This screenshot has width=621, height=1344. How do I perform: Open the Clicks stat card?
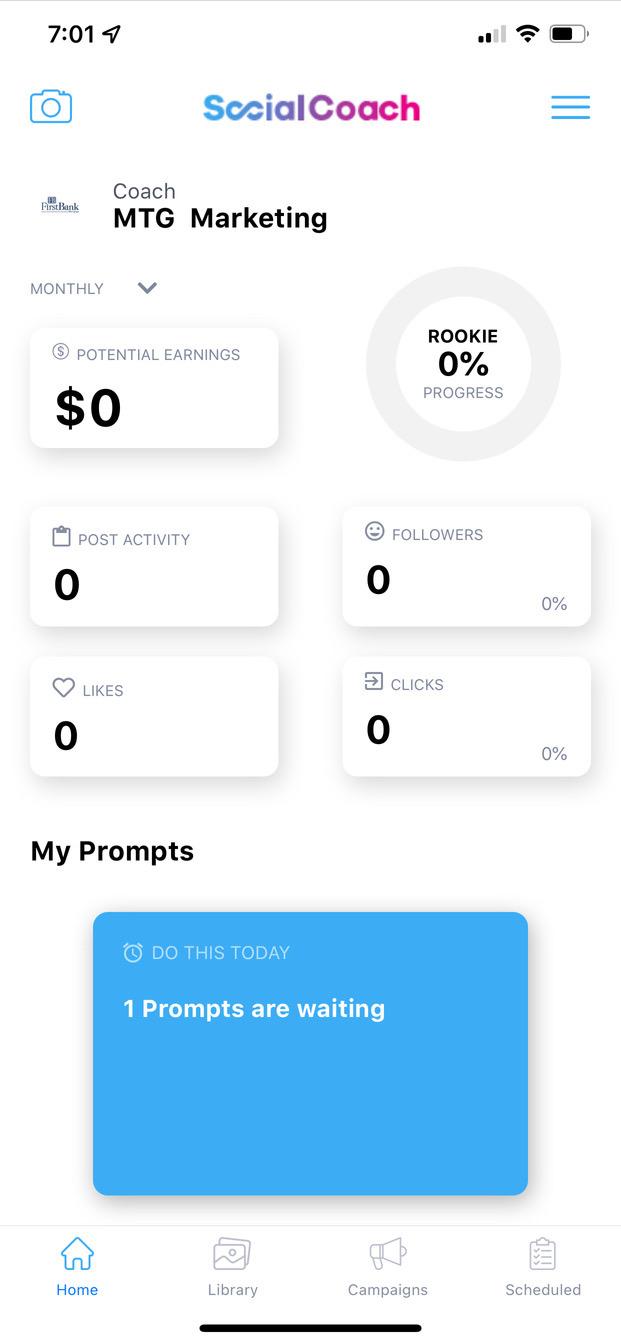(x=466, y=717)
